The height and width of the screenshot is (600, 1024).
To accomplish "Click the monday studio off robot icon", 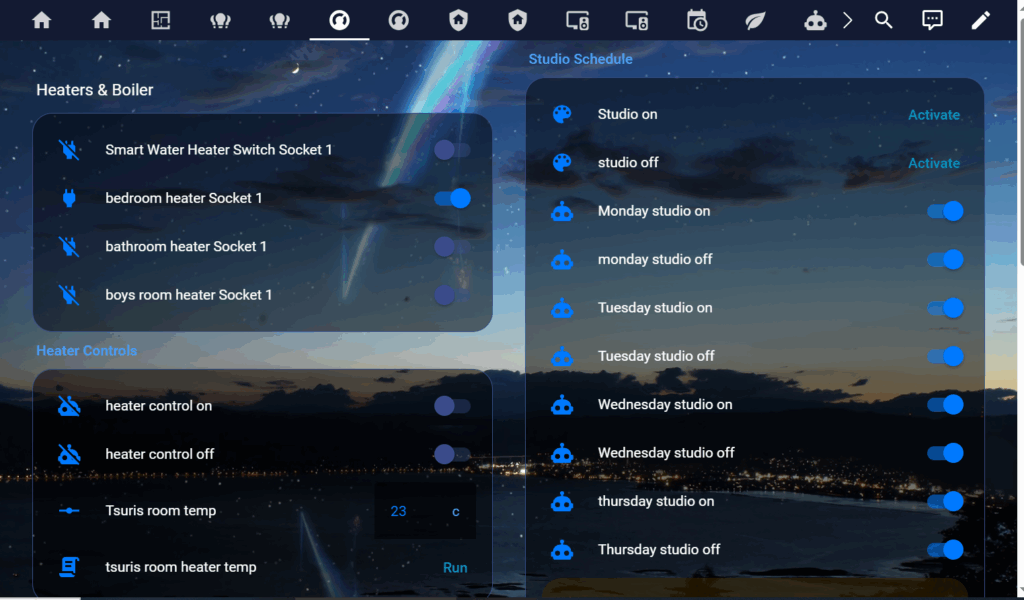I will pyautogui.click(x=562, y=259).
